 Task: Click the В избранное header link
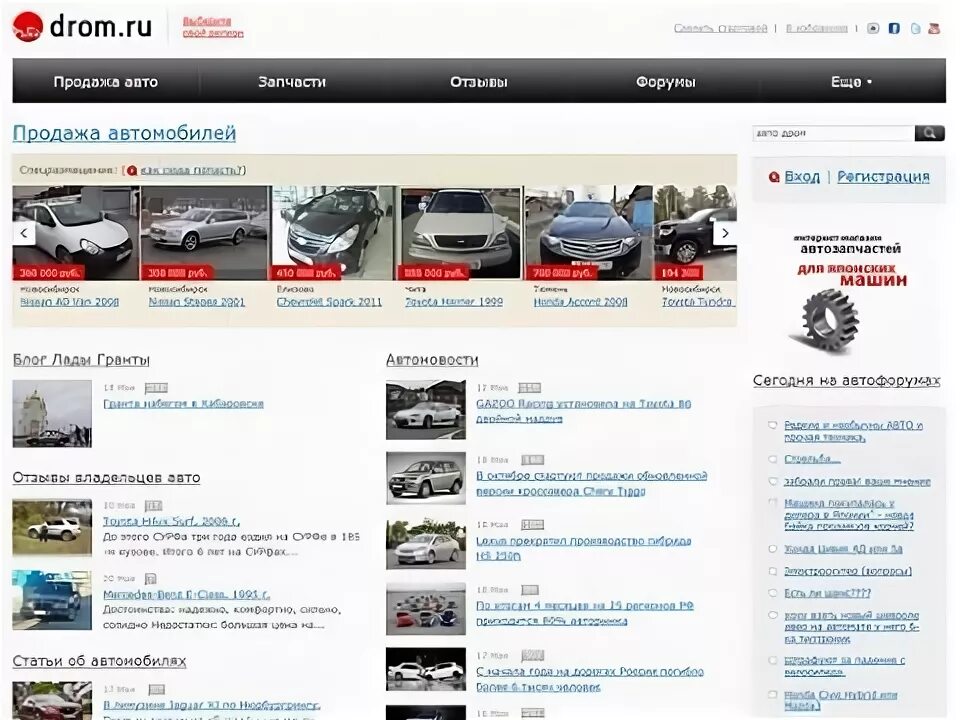coord(816,28)
